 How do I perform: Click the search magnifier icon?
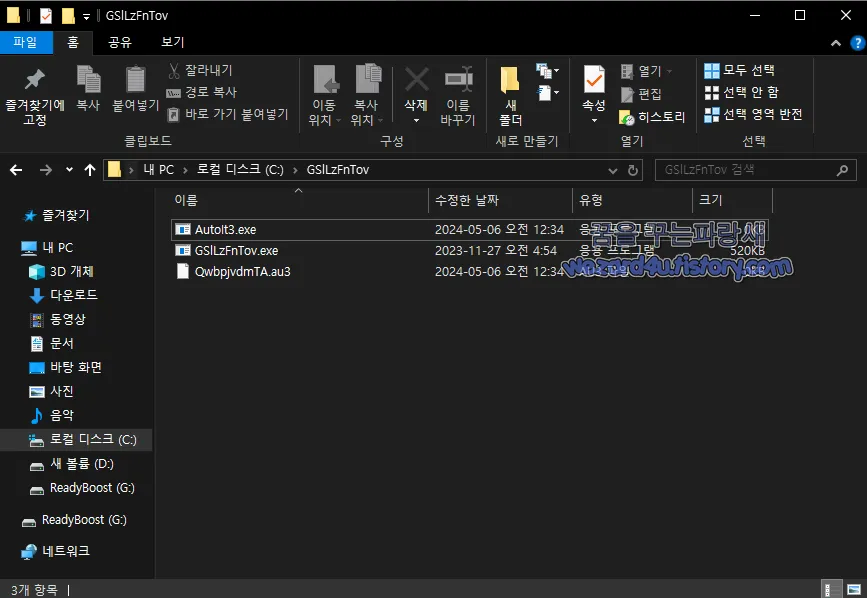(842, 170)
